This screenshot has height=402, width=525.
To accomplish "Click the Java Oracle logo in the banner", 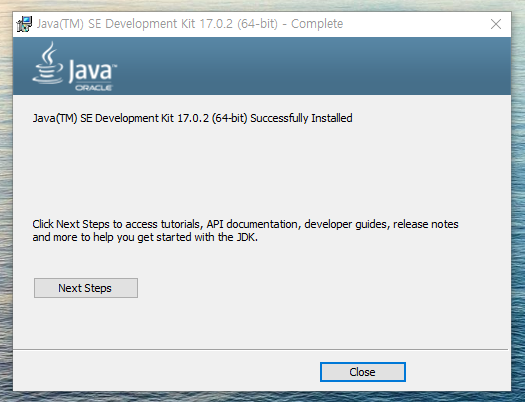I will pyautogui.click(x=75, y=66).
